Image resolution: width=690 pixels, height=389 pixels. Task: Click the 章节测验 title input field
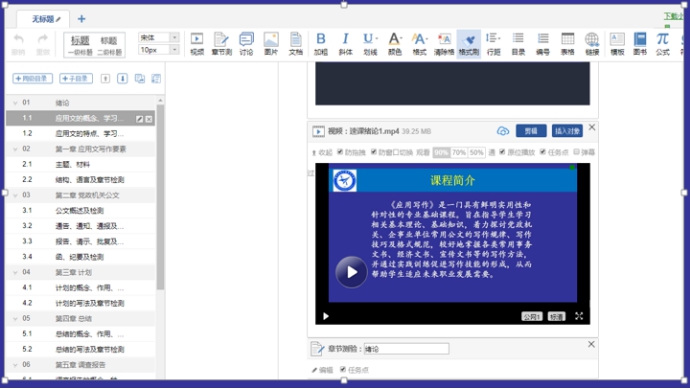406,349
